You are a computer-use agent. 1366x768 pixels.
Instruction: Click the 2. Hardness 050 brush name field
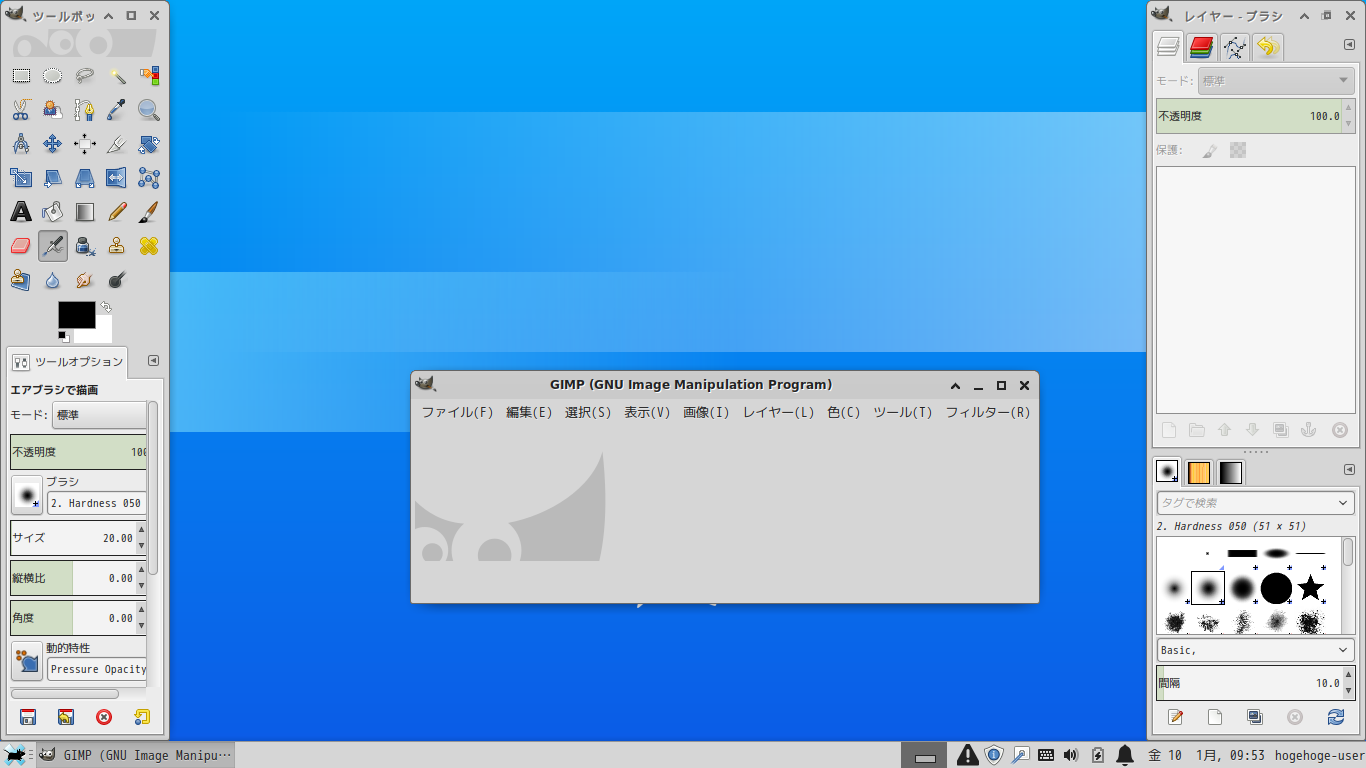coord(97,503)
